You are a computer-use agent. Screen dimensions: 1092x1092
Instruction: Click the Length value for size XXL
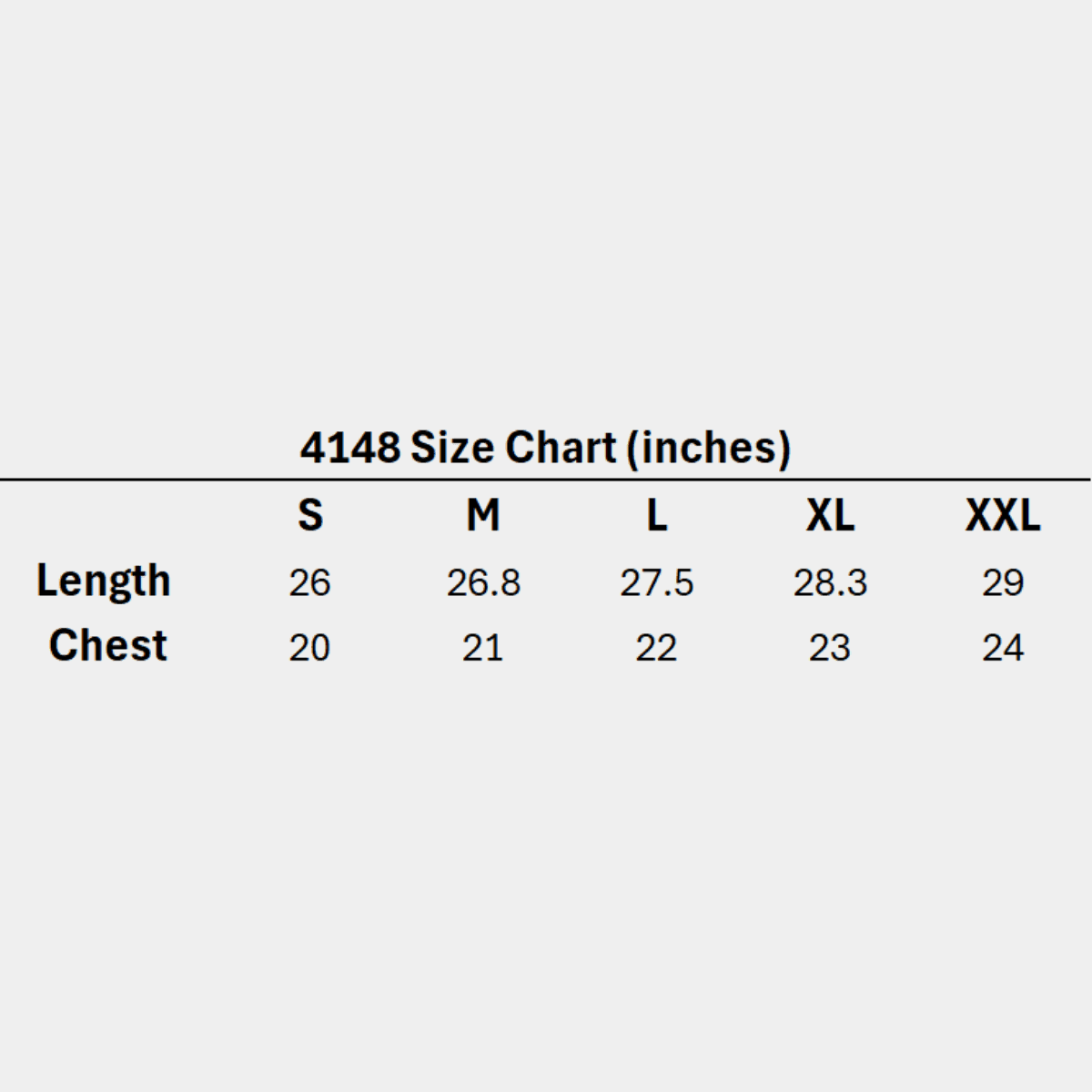pos(1003,582)
